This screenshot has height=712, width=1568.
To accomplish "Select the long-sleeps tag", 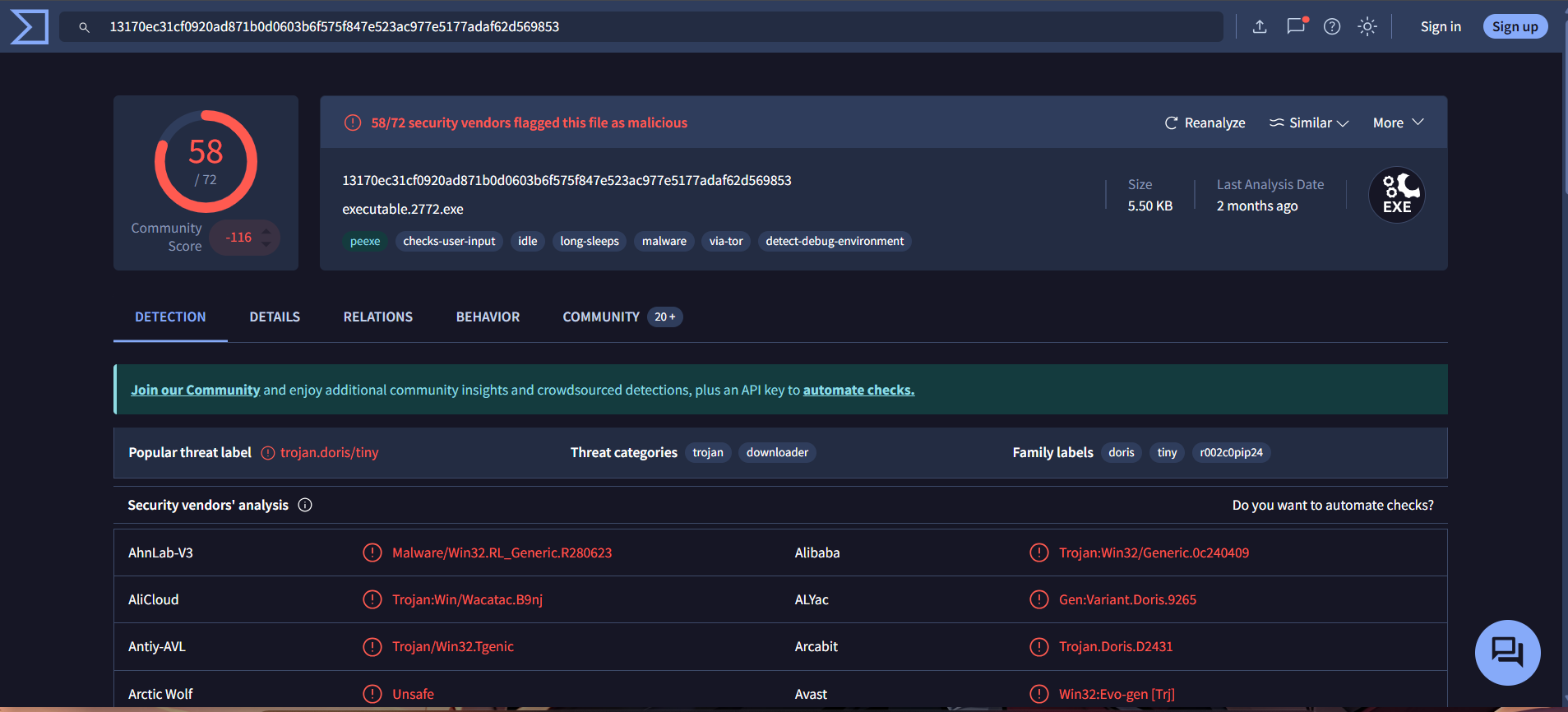I will pos(590,241).
